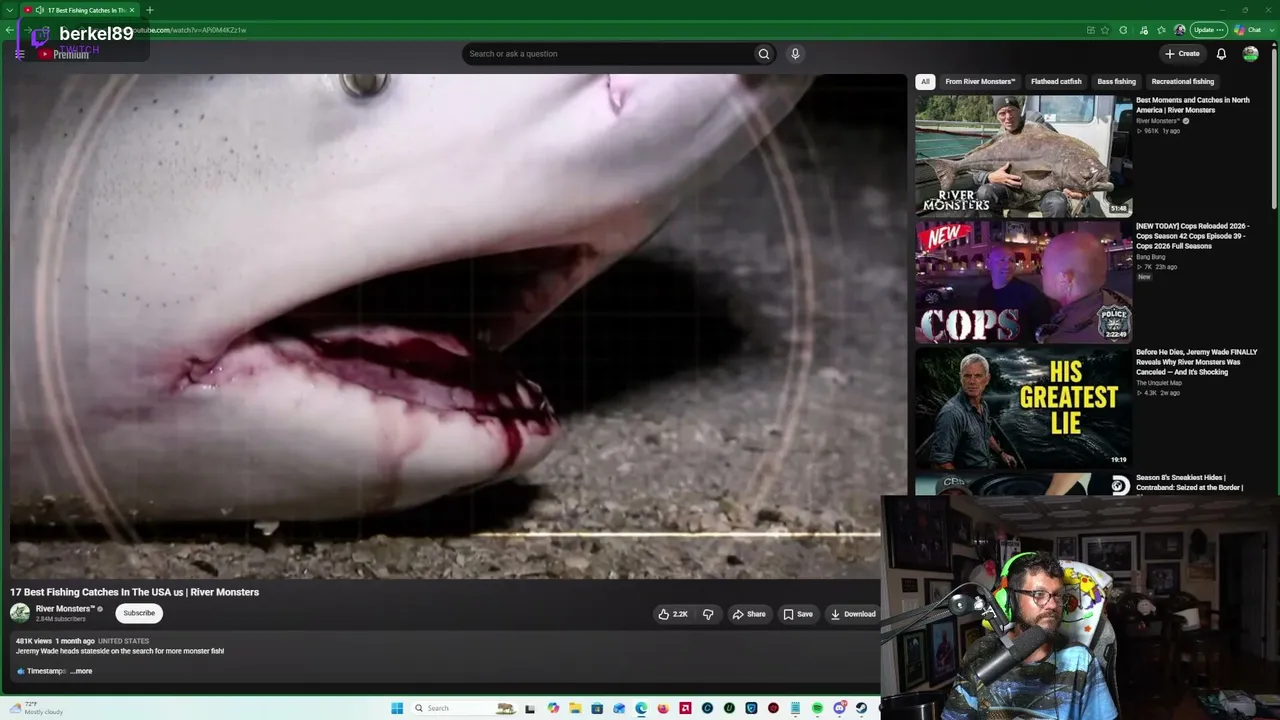1280x720 pixels.
Task: Open the River Monsters channel avatar
Action: pyautogui.click(x=20, y=613)
